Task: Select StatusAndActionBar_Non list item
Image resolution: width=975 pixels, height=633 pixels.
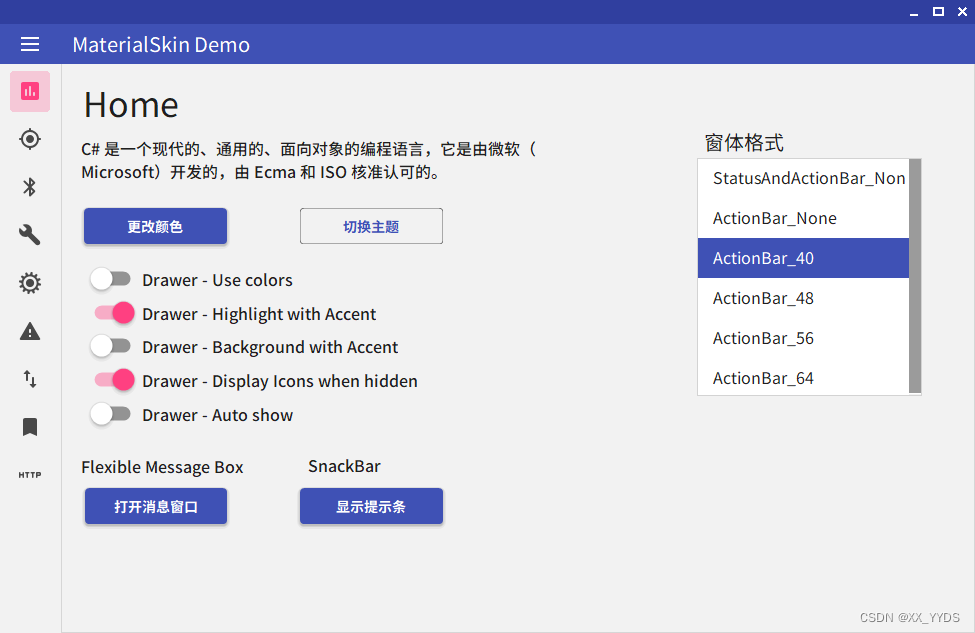Action: pos(803,178)
